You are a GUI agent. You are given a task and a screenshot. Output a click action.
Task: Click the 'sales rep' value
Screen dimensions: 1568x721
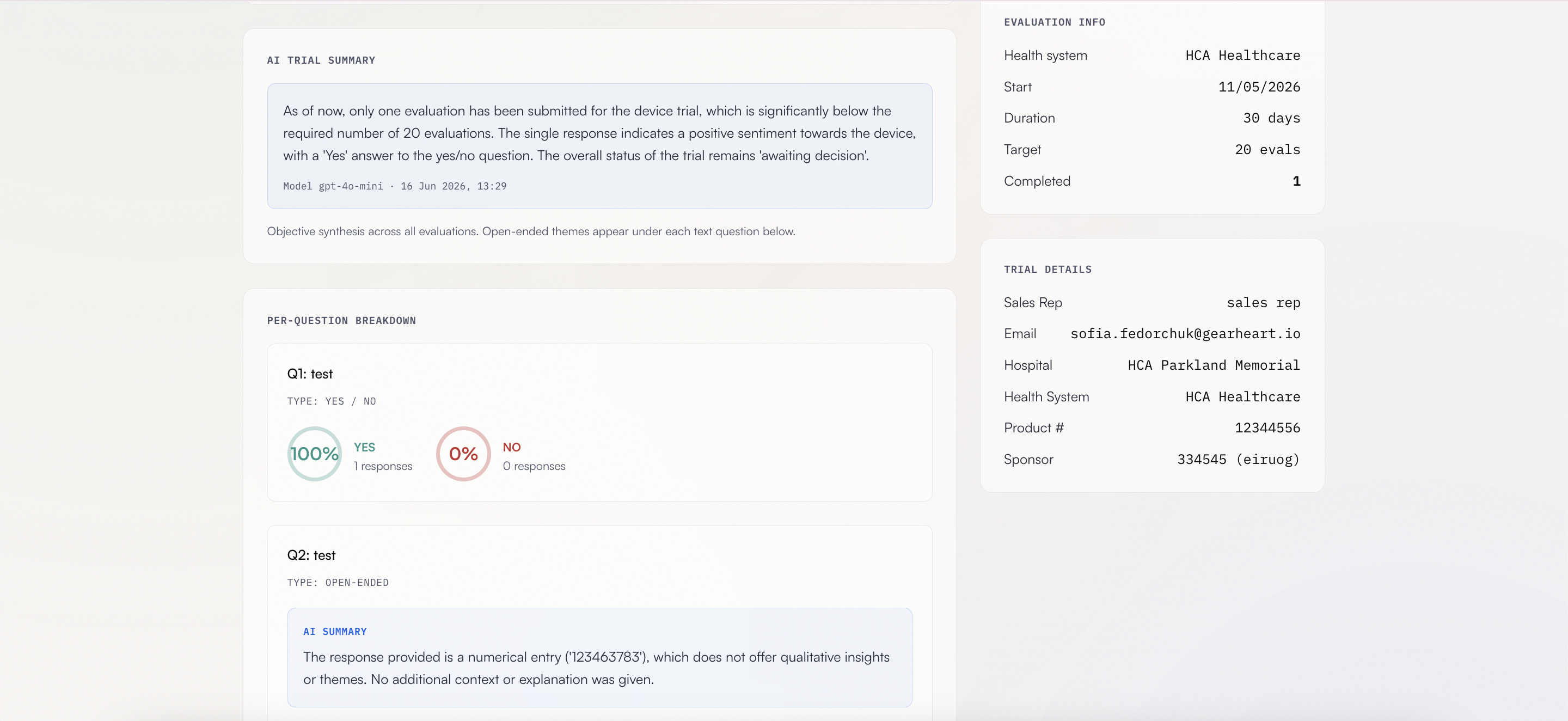coord(1263,303)
